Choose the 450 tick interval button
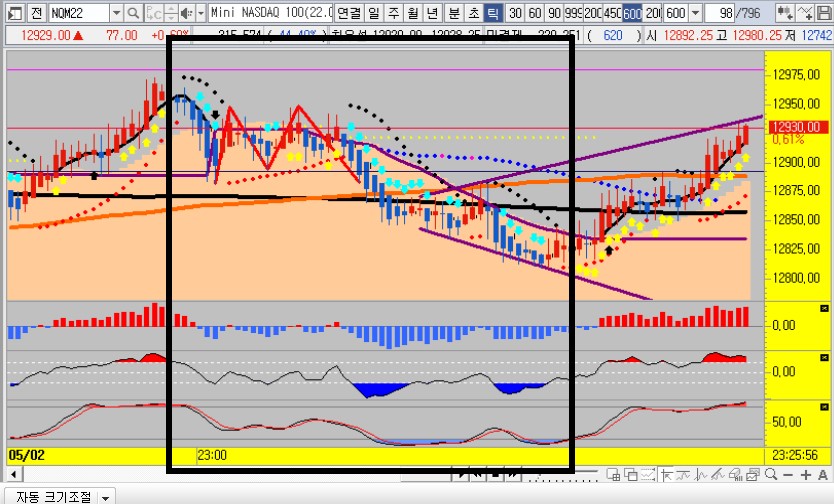Screen dimensions: 834x504 (612, 13)
